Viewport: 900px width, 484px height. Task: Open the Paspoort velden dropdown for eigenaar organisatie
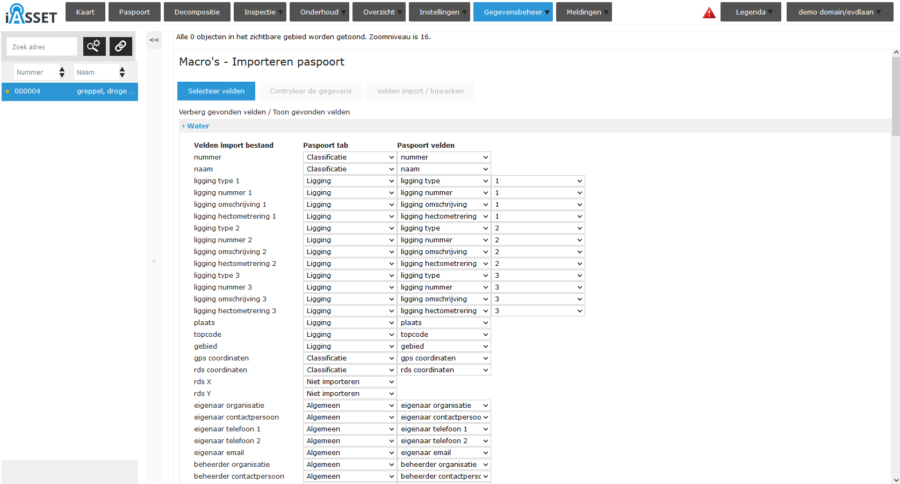tap(444, 405)
